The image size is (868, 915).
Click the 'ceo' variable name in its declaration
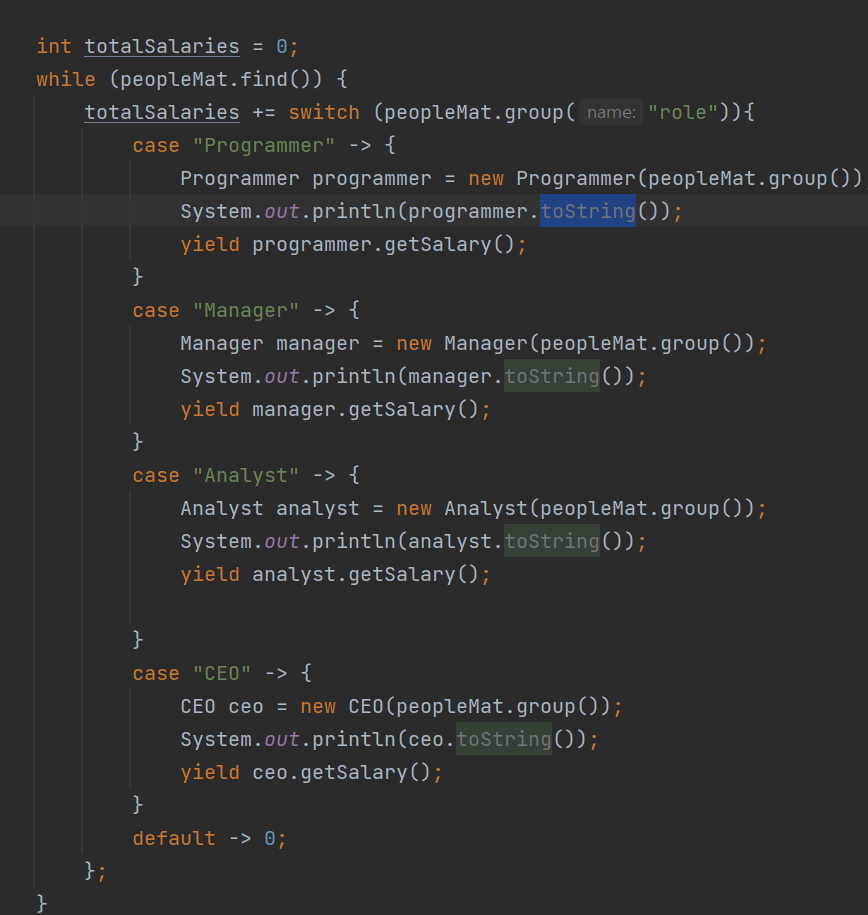tap(246, 706)
